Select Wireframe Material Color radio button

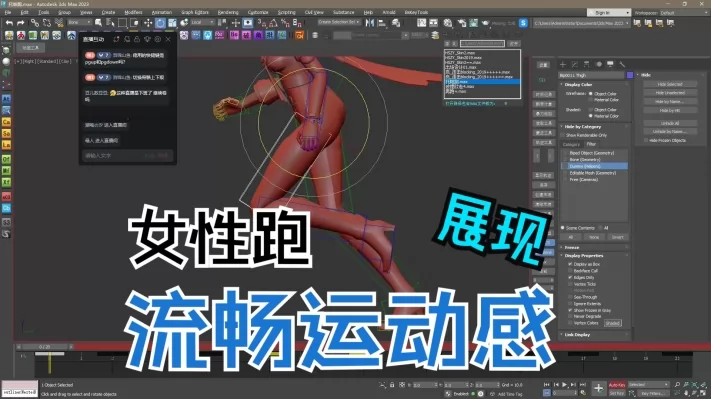click(590, 100)
